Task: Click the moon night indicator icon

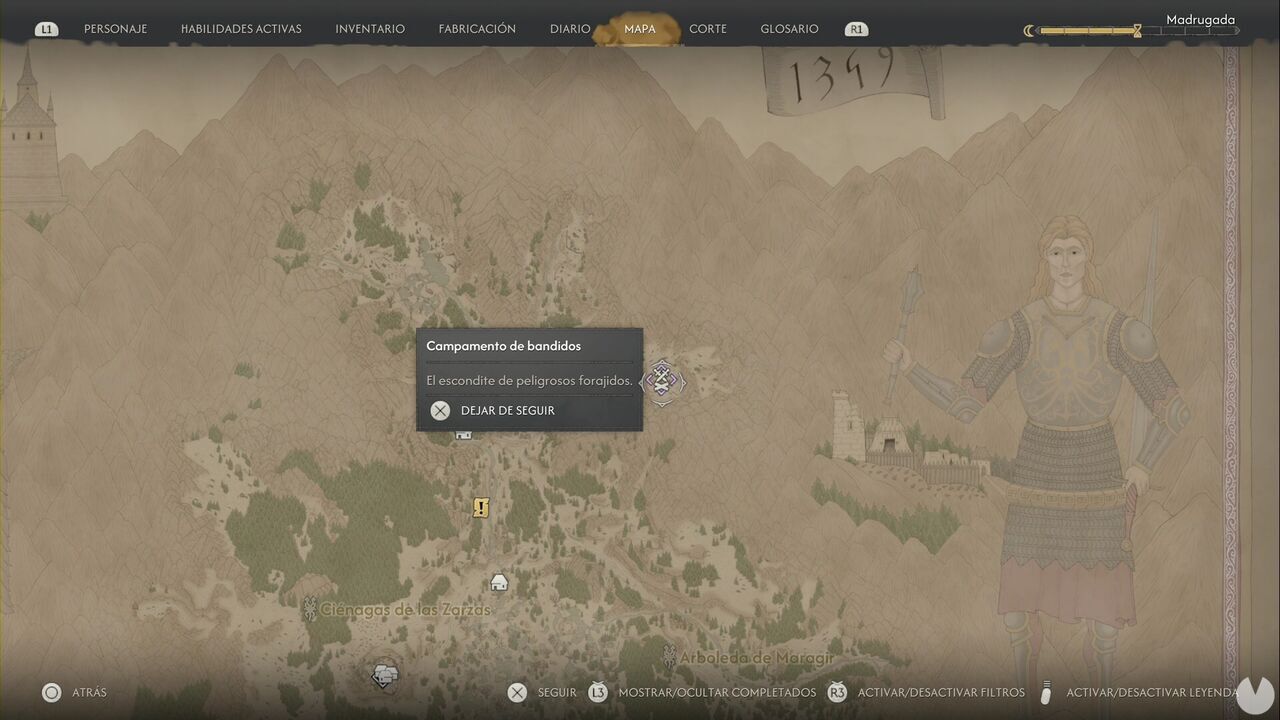Action: pyautogui.click(x=1029, y=31)
